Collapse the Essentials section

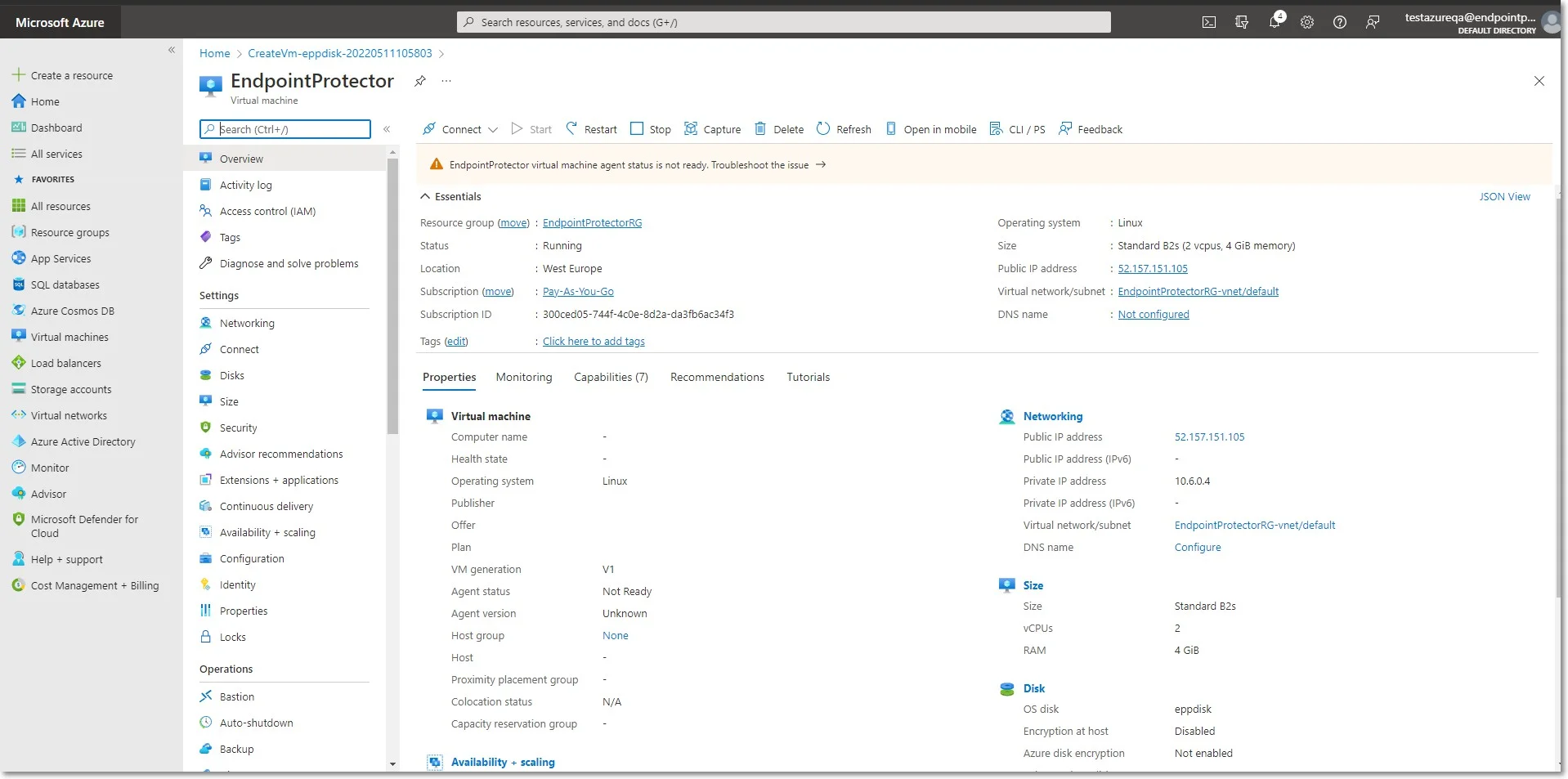(x=450, y=196)
